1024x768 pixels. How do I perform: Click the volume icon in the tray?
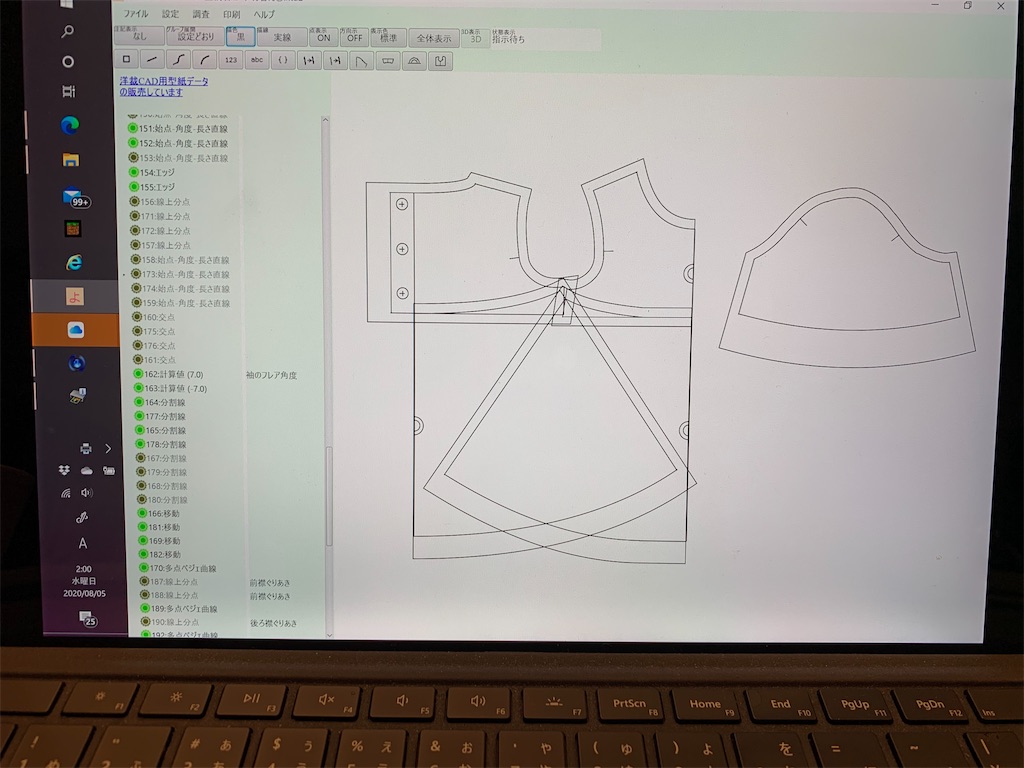(86, 492)
